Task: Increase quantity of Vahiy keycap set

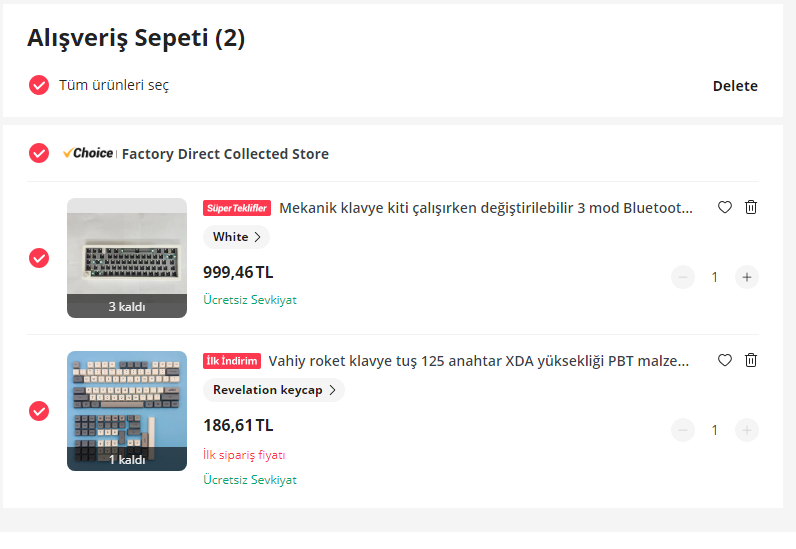Action: (x=746, y=430)
